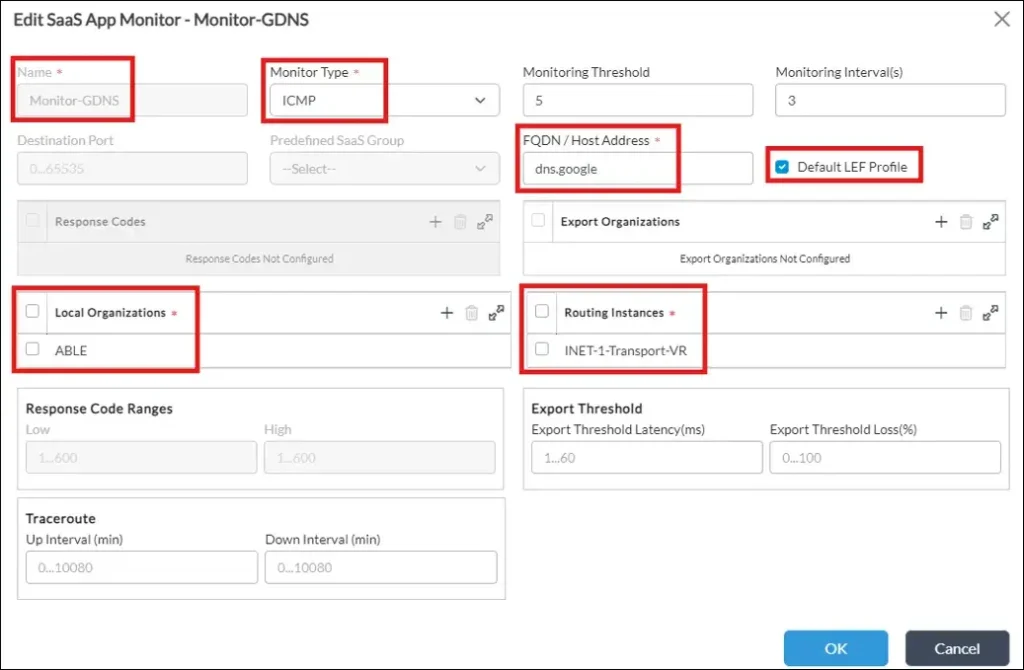The width and height of the screenshot is (1024, 670).
Task: Click trash icon in Routing Instances header
Action: (965, 313)
